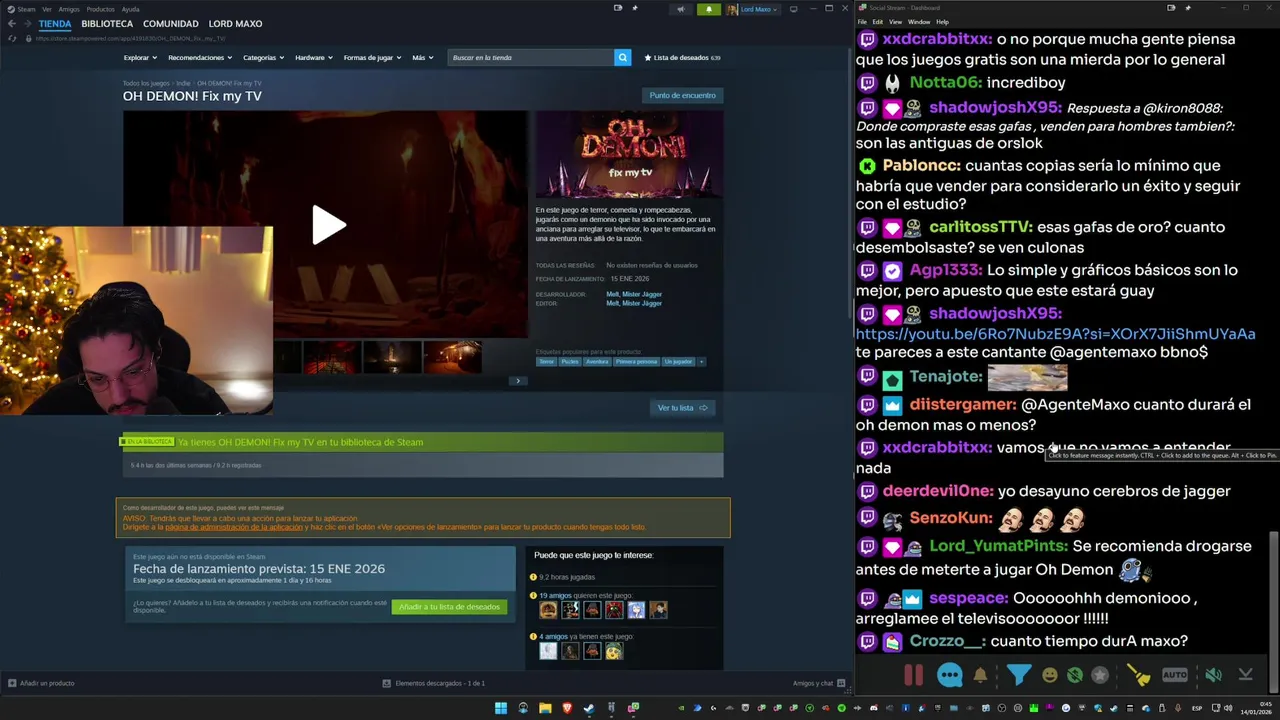Click the gray star featured icon
Image resolution: width=1280 pixels, height=720 pixels.
(x=1100, y=675)
